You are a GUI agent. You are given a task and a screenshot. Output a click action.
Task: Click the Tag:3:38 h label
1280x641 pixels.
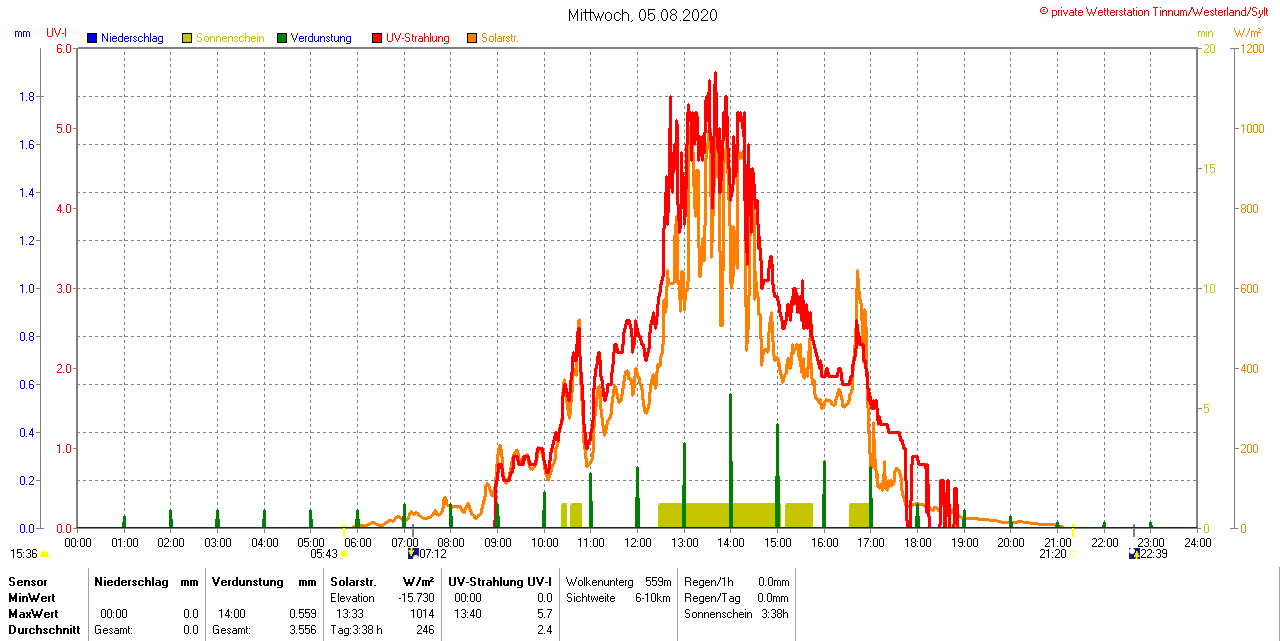pos(356,630)
